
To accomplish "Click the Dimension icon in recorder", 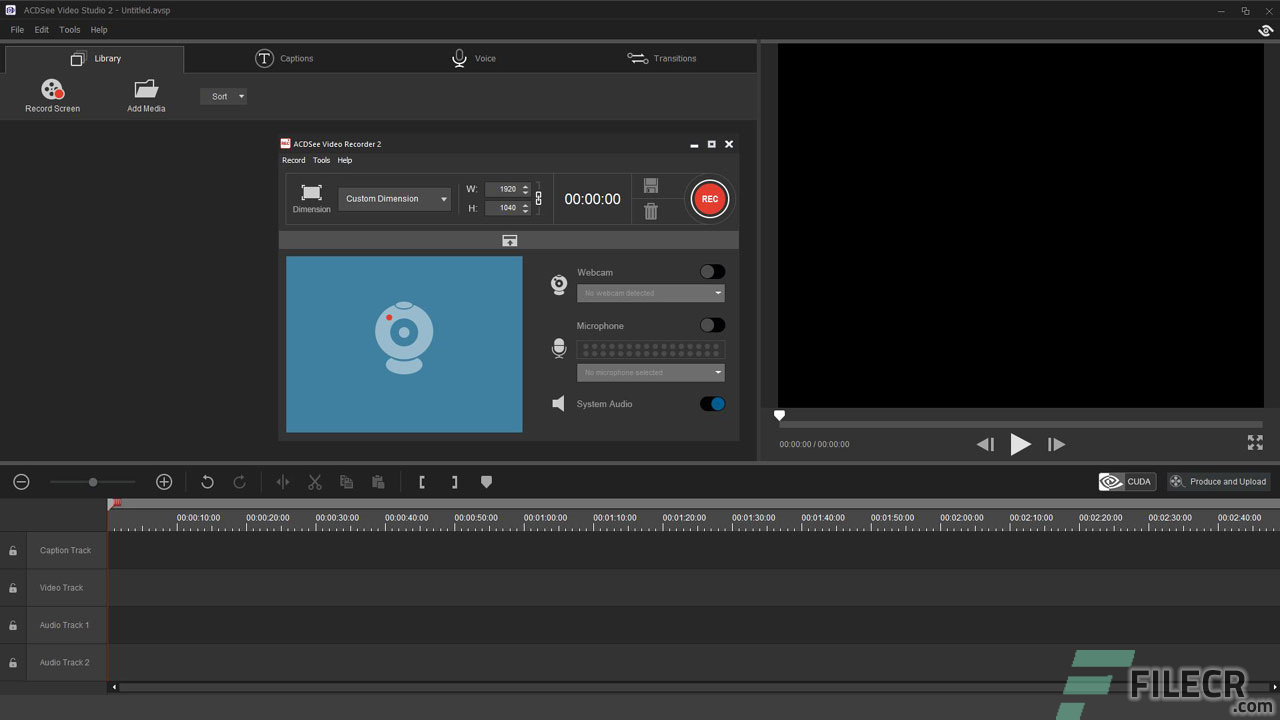I will point(311,193).
